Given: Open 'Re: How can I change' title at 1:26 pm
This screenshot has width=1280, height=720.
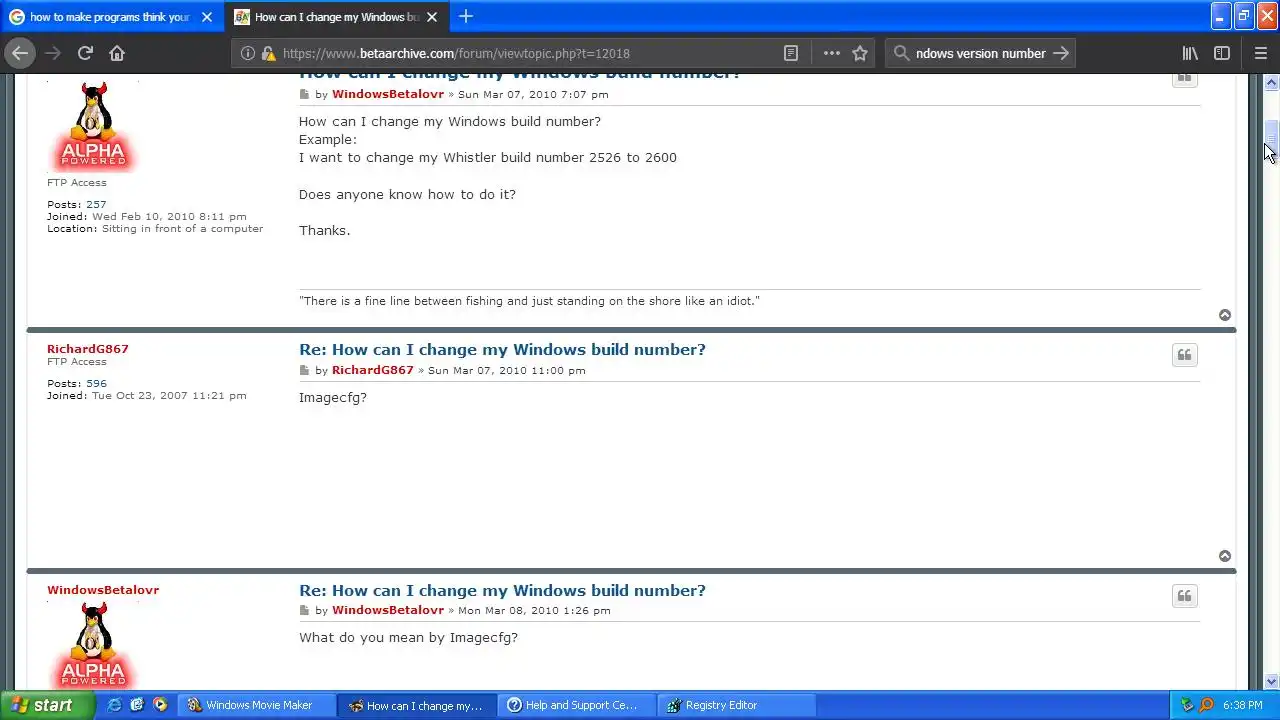Looking at the screenshot, I should tap(502, 590).
